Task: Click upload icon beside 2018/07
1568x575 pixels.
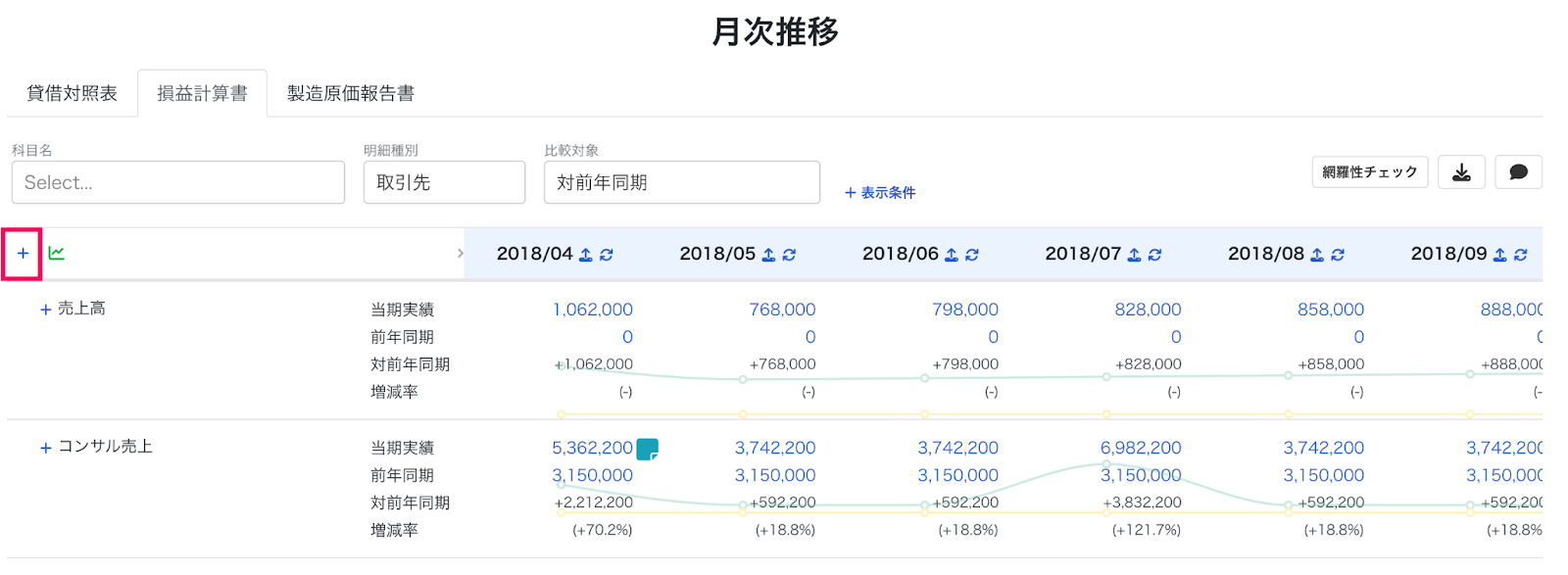Action: click(x=1134, y=255)
